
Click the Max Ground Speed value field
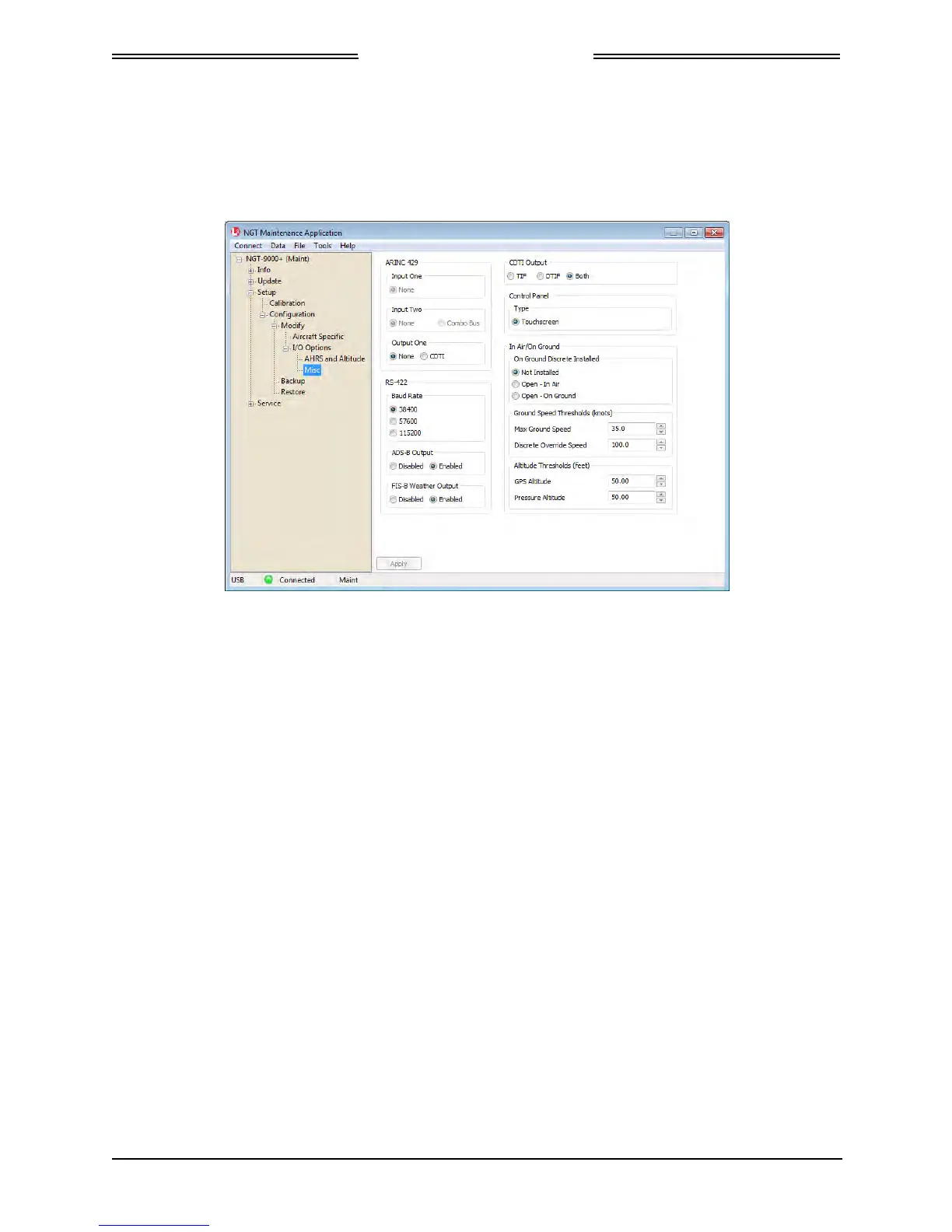coord(632,429)
